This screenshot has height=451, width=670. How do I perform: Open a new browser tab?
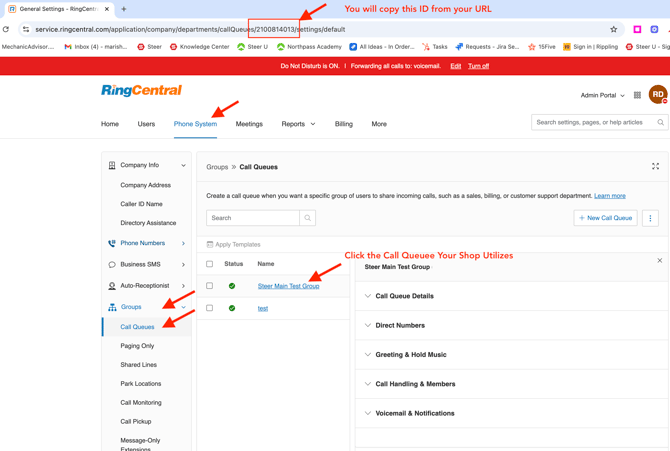click(124, 9)
